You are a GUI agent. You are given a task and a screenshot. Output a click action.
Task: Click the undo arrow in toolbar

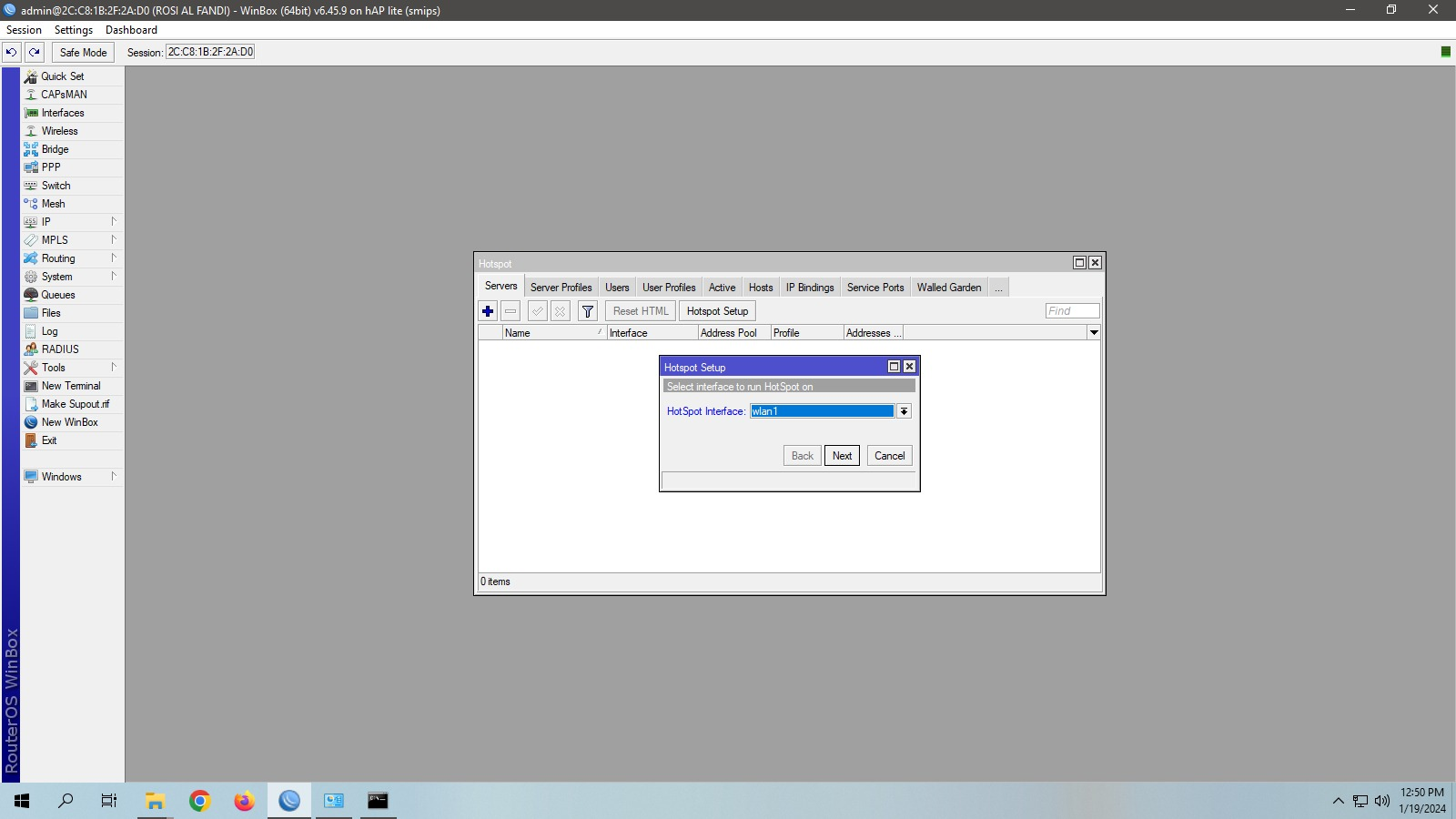coord(11,52)
